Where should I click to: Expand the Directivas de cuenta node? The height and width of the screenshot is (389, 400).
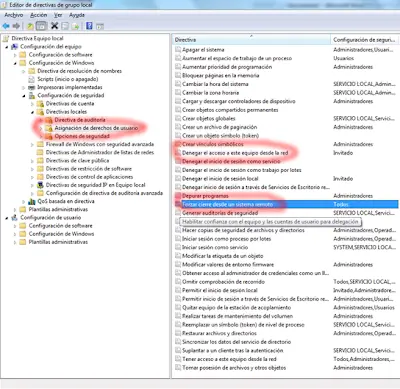click(x=32, y=104)
